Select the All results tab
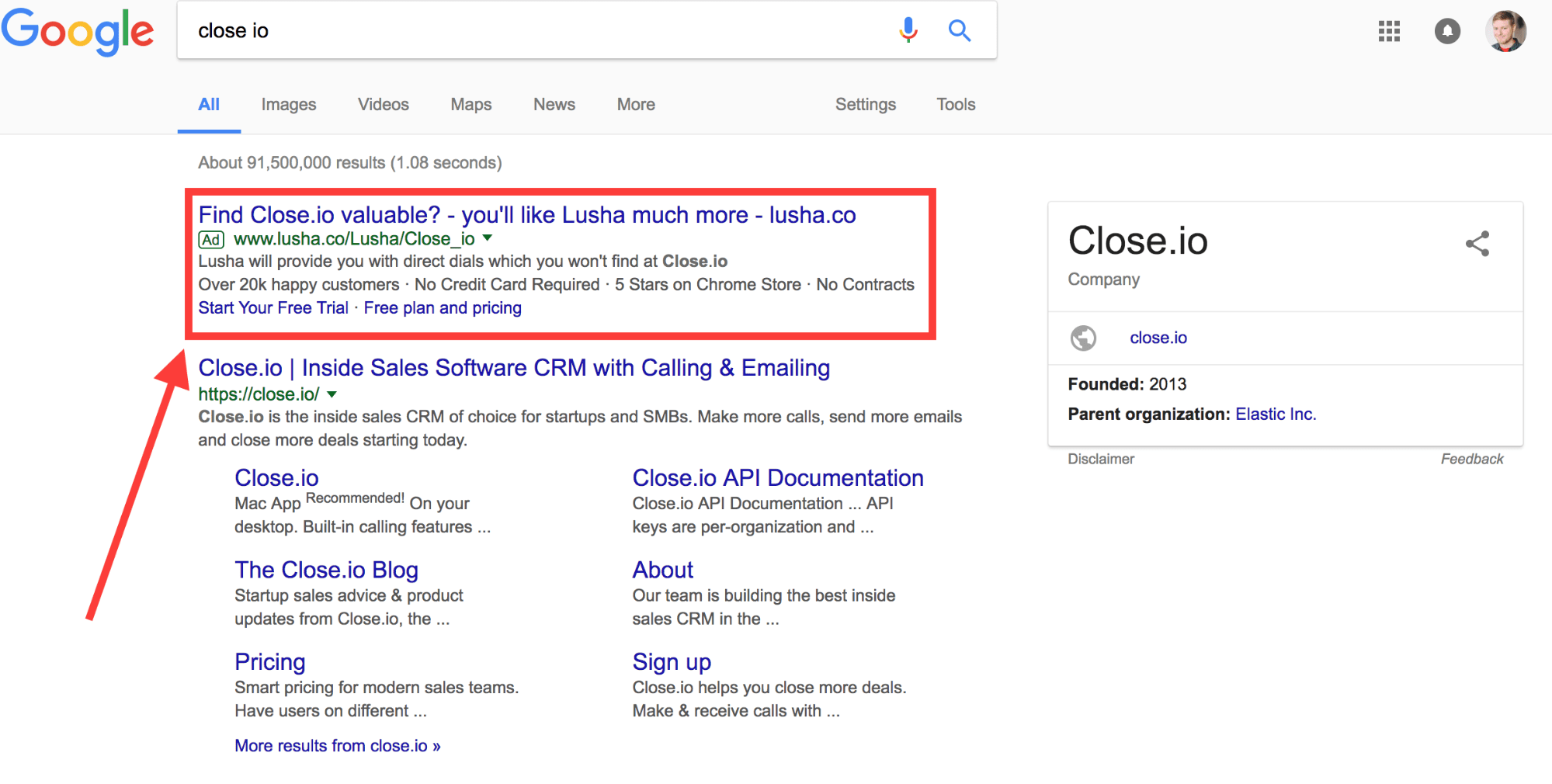1552x784 pixels. point(209,104)
